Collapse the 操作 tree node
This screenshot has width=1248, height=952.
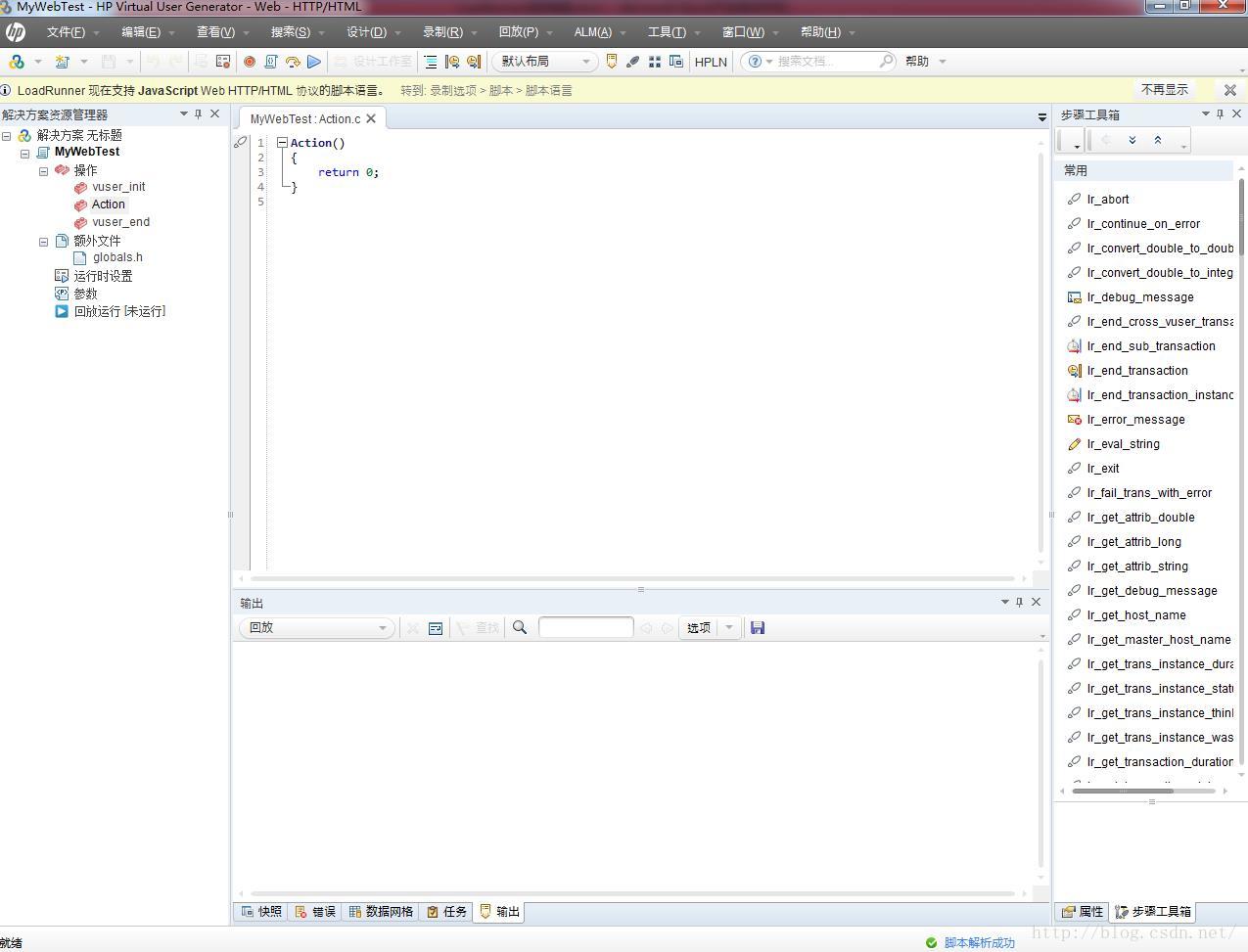point(44,171)
